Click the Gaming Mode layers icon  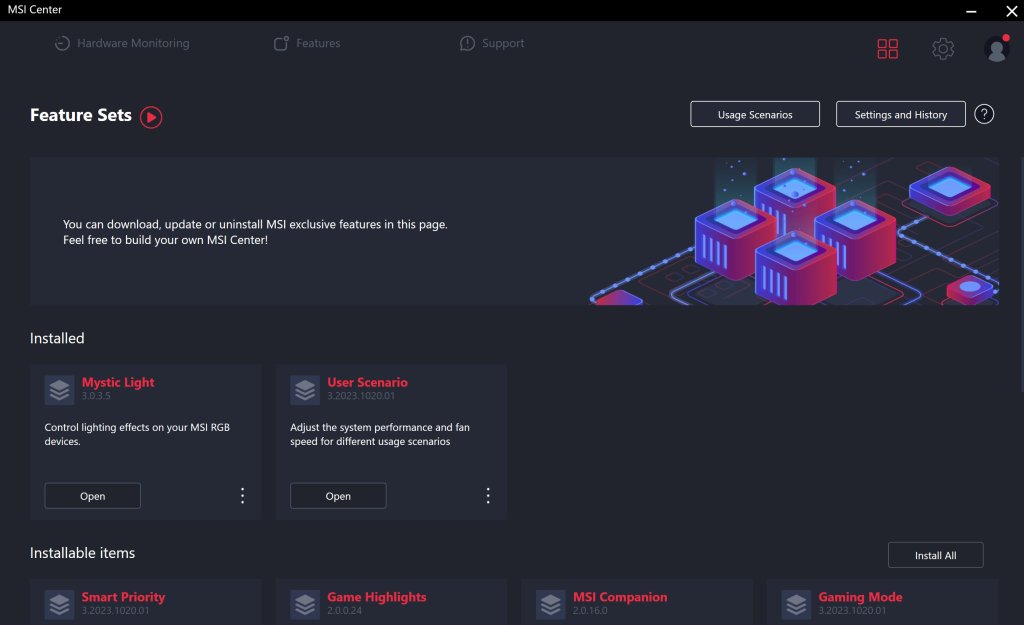coord(796,605)
